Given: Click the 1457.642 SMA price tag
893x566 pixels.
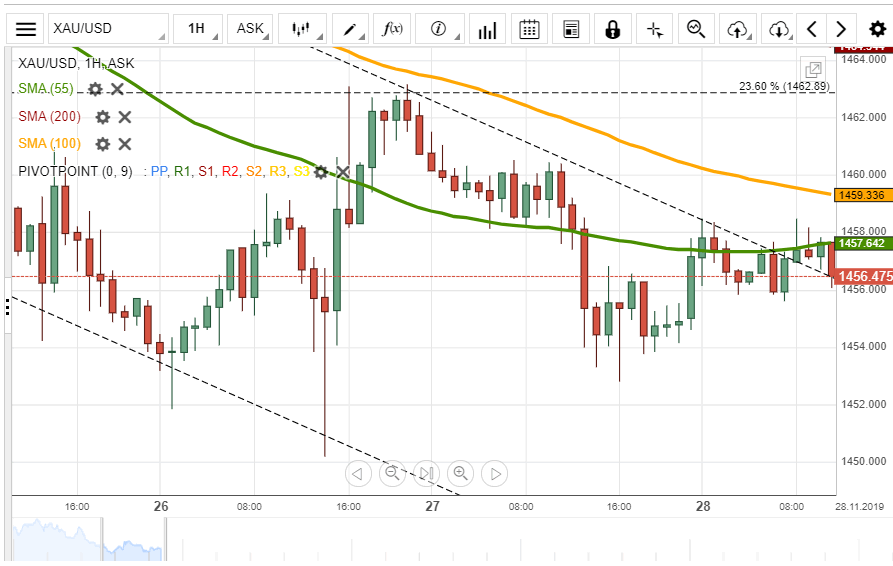Looking at the screenshot, I should [863, 243].
